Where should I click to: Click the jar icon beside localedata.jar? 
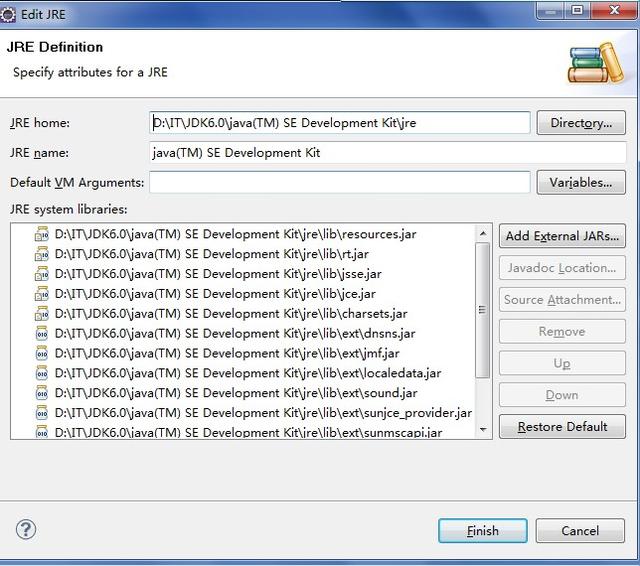[42, 373]
